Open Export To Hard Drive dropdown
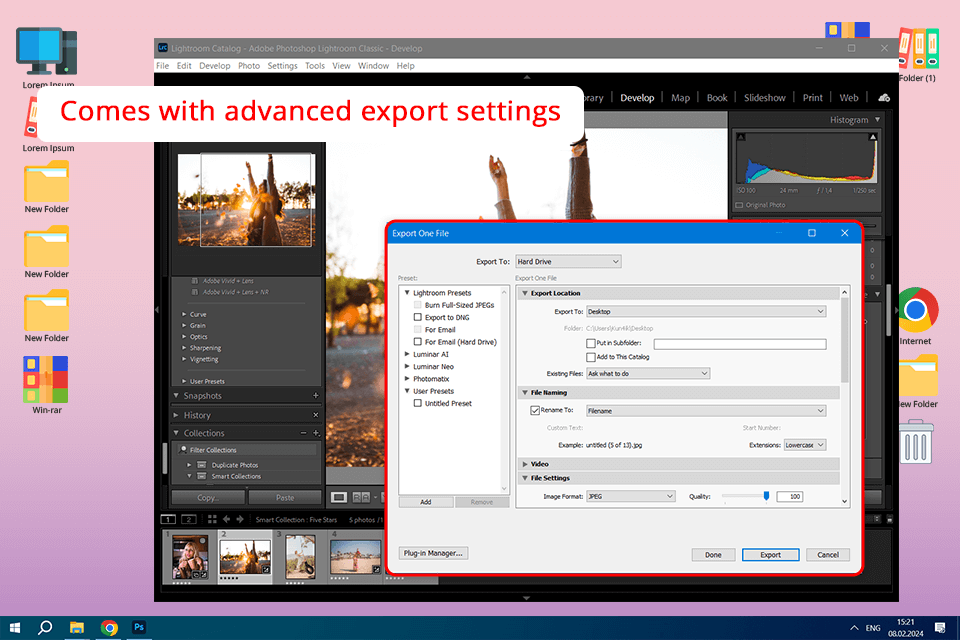 tap(568, 262)
